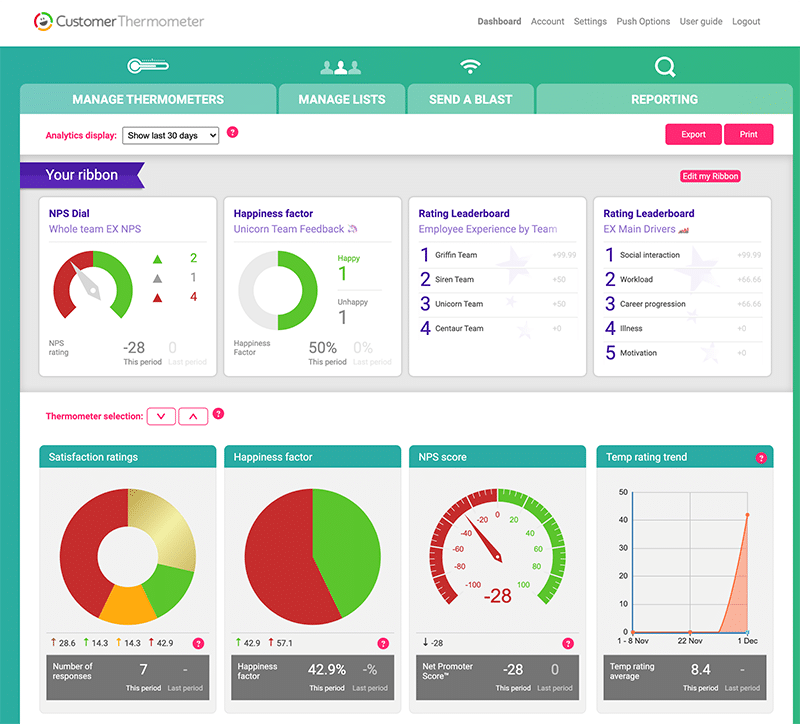
Task: Open the User guide link
Action: (x=701, y=21)
